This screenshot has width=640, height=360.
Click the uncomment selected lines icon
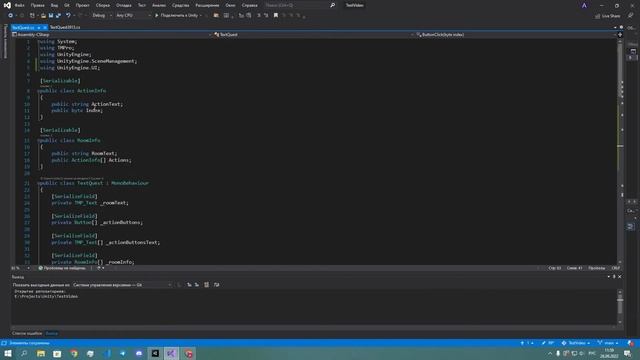click(266, 16)
